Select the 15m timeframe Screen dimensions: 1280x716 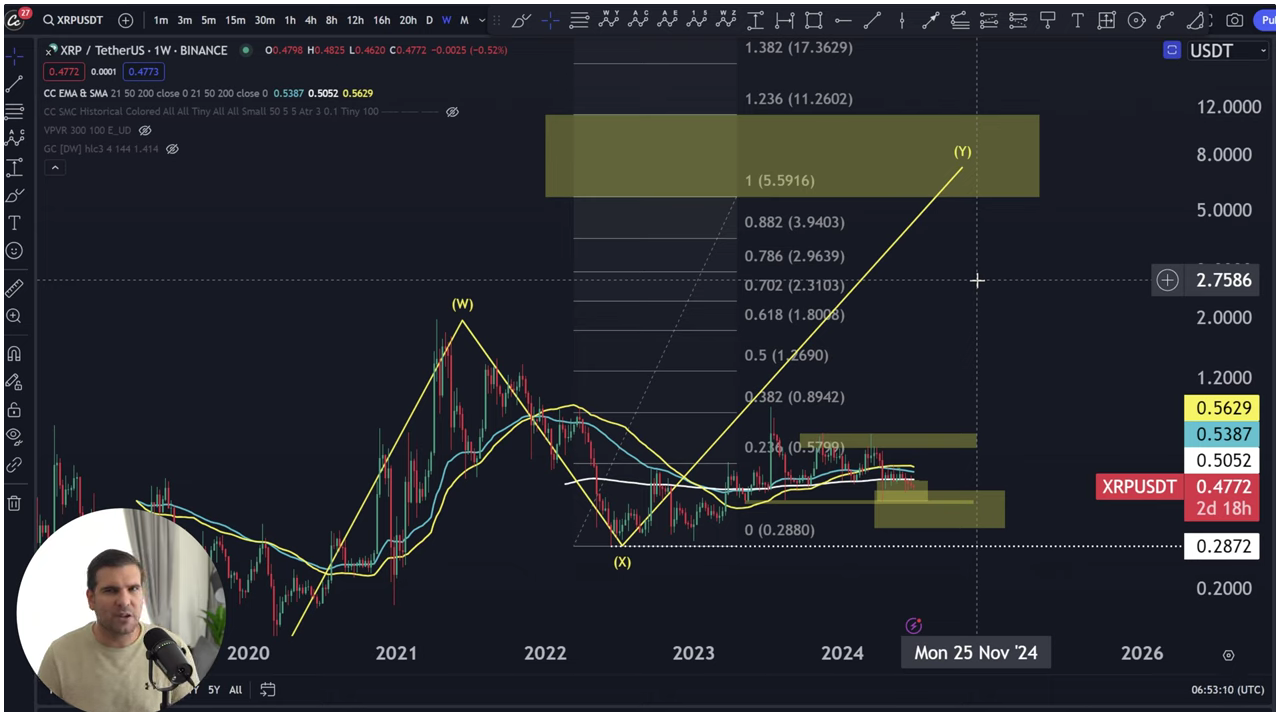(235, 20)
